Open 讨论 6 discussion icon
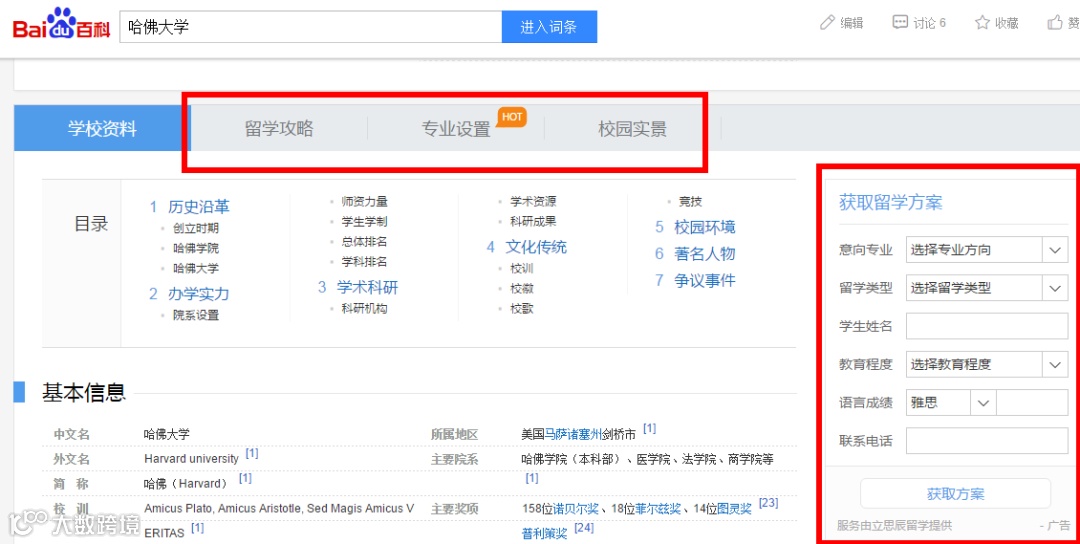This screenshot has height=544, width=1080. point(900,23)
